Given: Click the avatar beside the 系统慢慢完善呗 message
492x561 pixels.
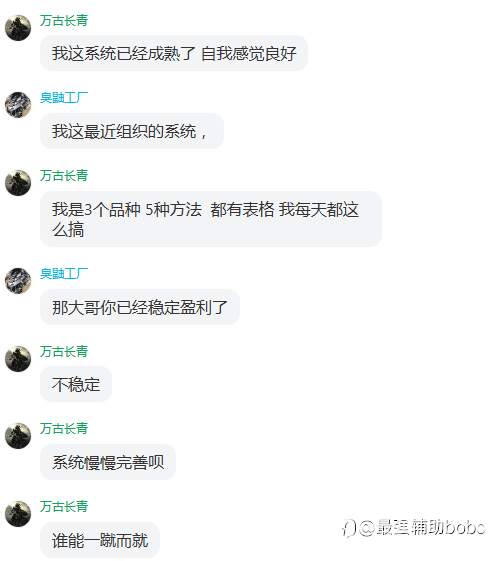Looking at the screenshot, I should [18, 436].
